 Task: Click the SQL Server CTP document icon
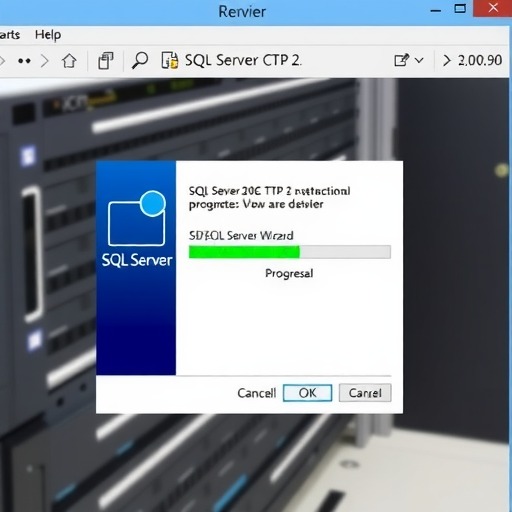169,60
